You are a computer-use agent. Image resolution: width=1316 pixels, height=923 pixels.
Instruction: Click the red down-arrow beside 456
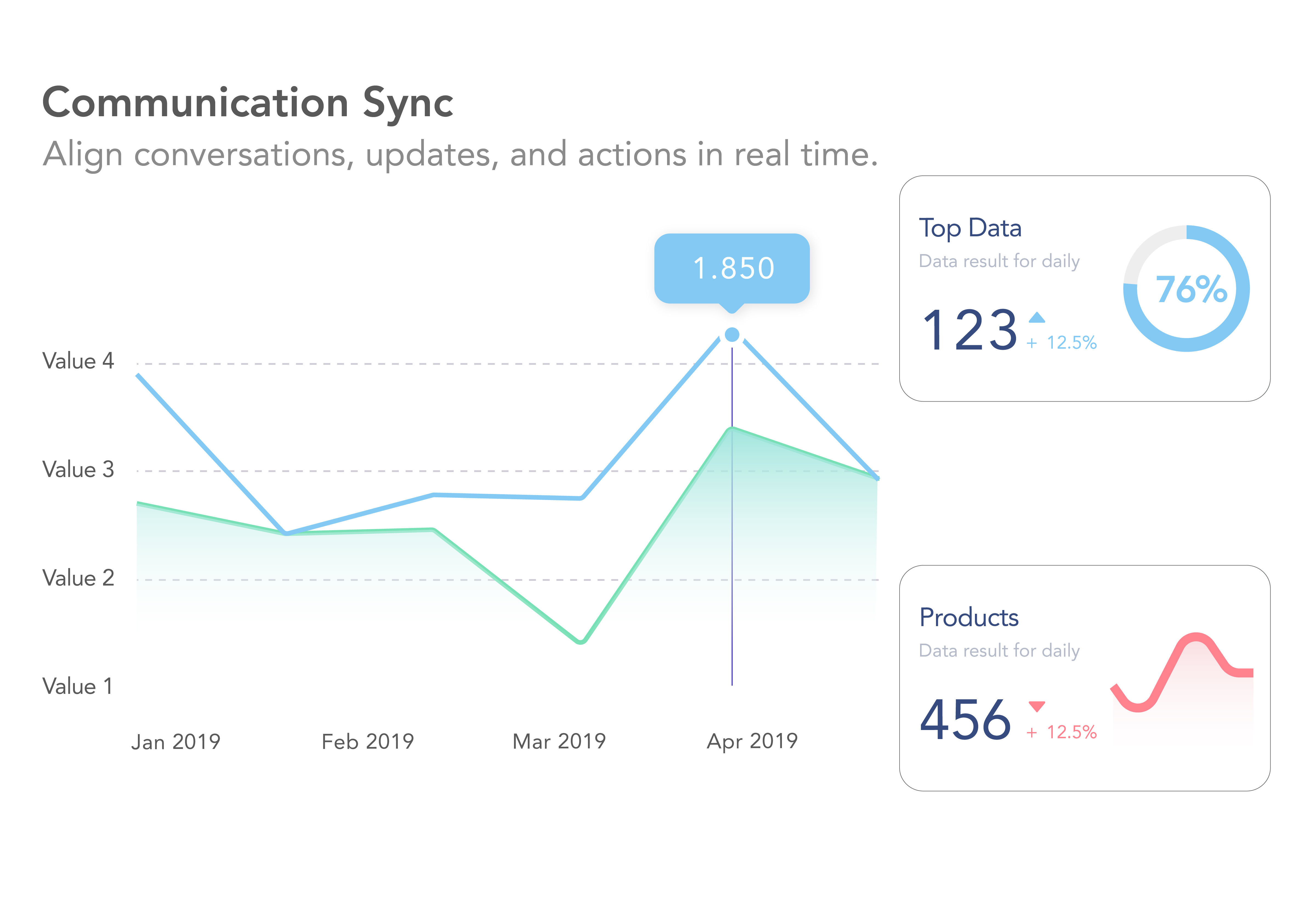1036,706
